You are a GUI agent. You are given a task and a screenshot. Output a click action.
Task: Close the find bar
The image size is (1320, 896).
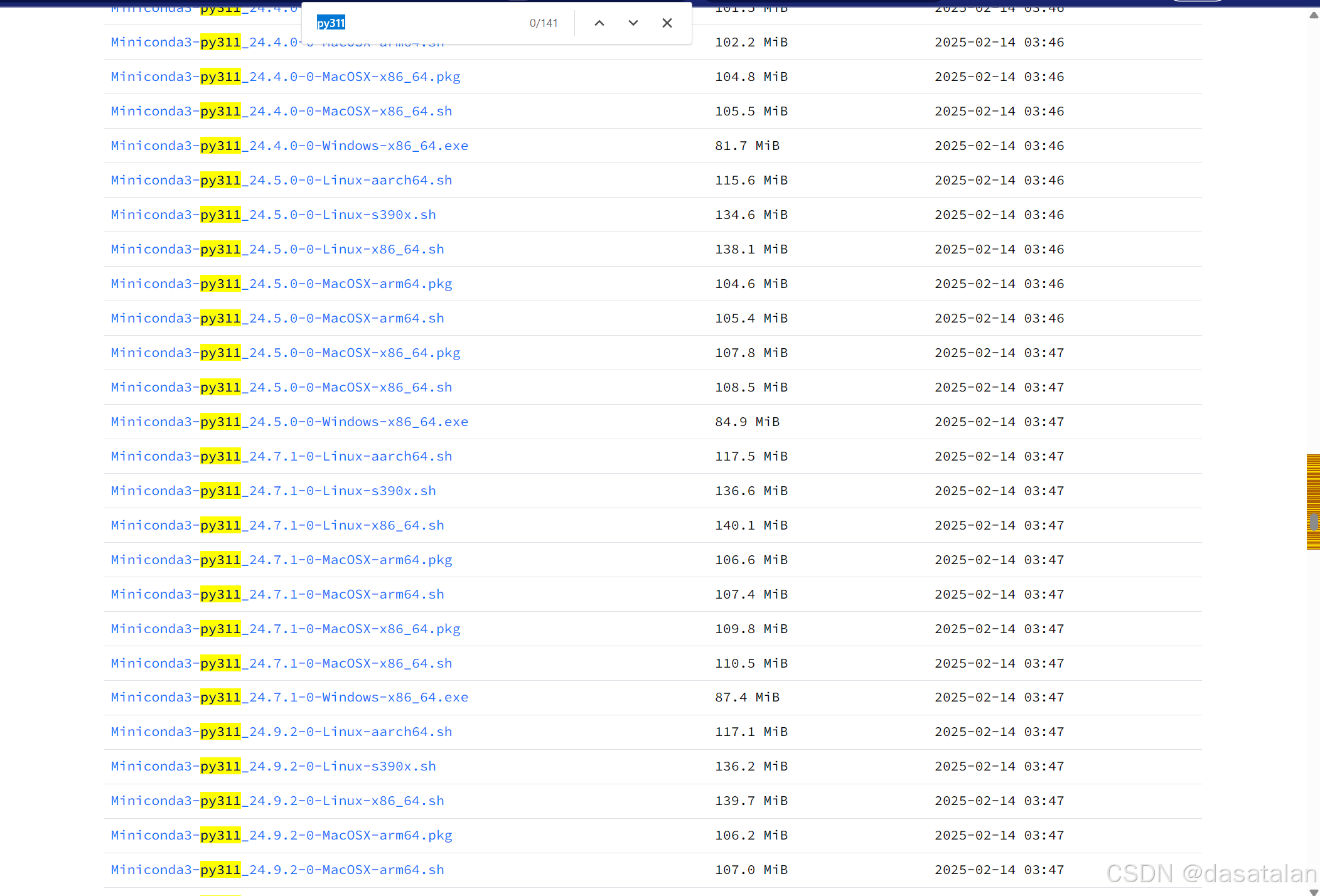tap(667, 23)
